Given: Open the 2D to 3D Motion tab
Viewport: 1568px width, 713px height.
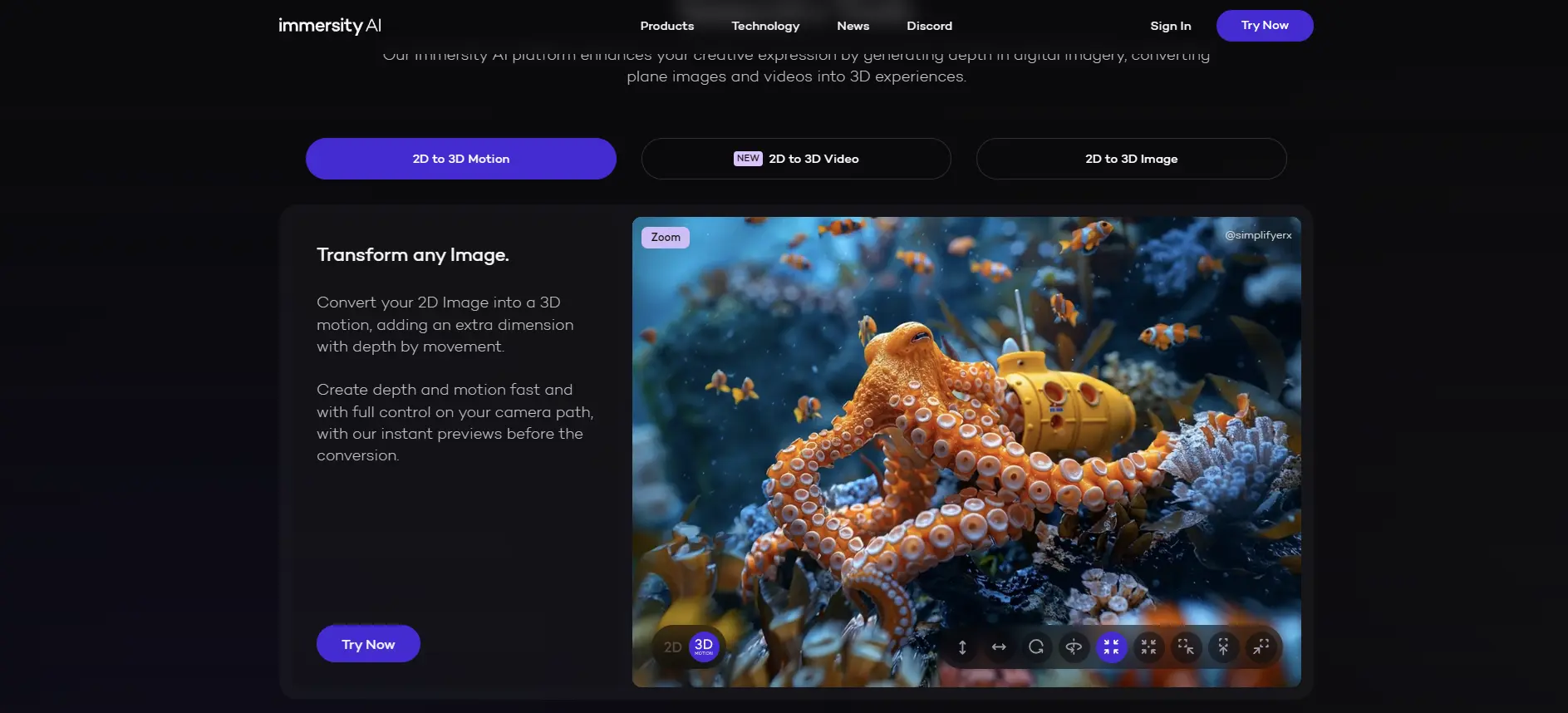Looking at the screenshot, I should (461, 159).
